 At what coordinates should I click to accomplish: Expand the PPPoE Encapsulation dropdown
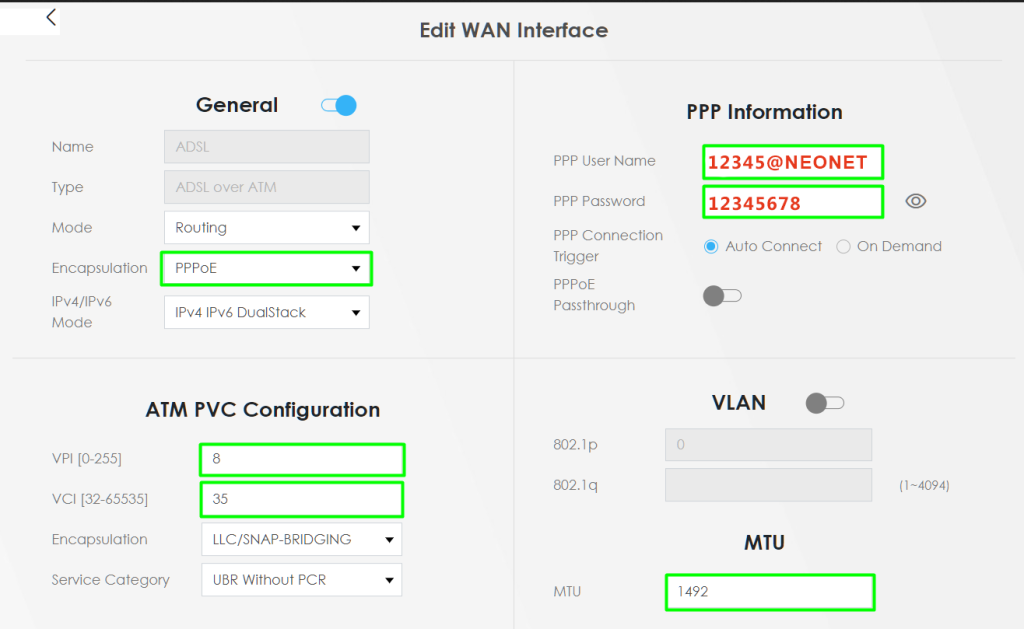pyautogui.click(x=266, y=268)
